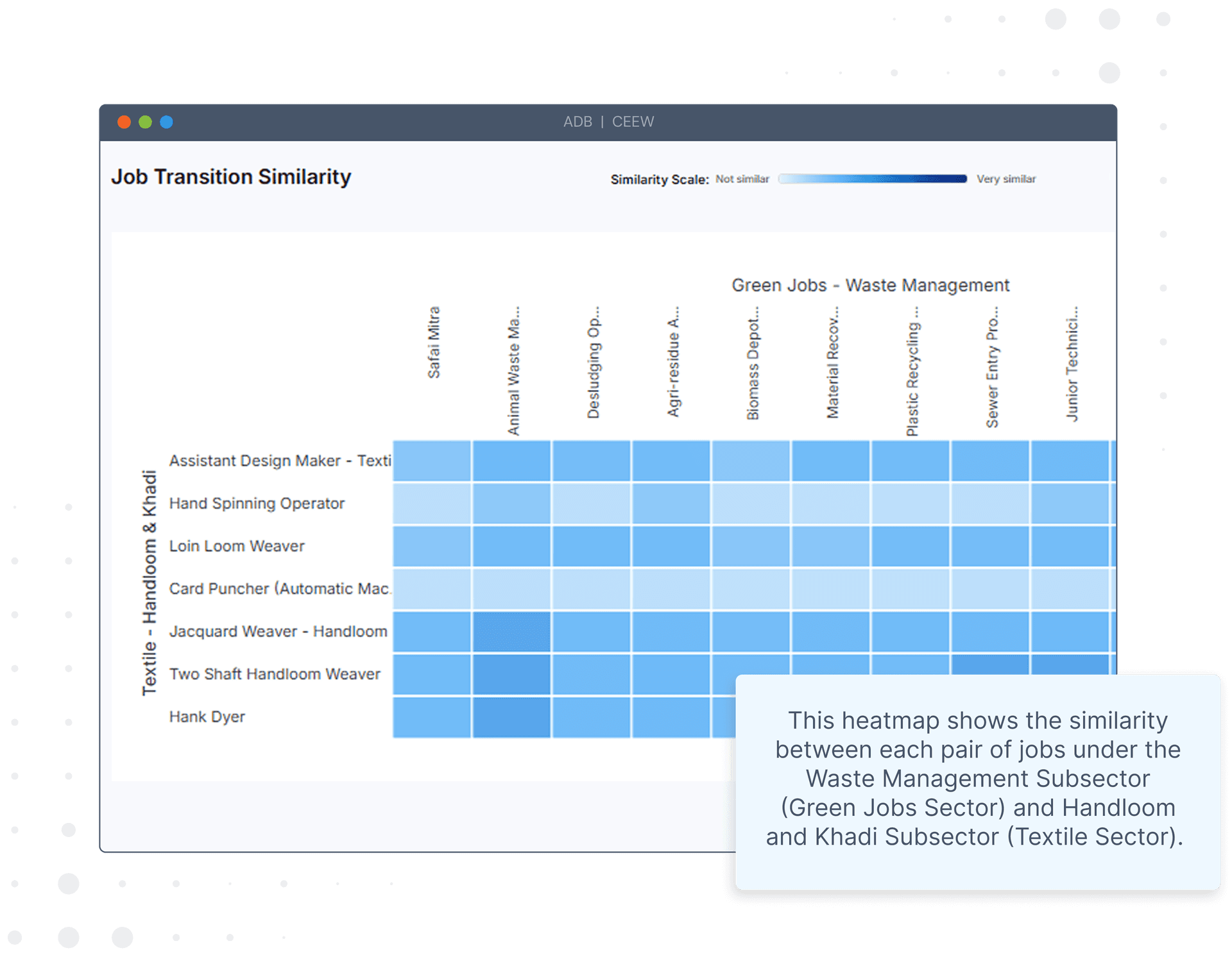Click the Job Transition Similarity heading
Image resolution: width=1232 pixels, height=957 pixels.
point(231,176)
